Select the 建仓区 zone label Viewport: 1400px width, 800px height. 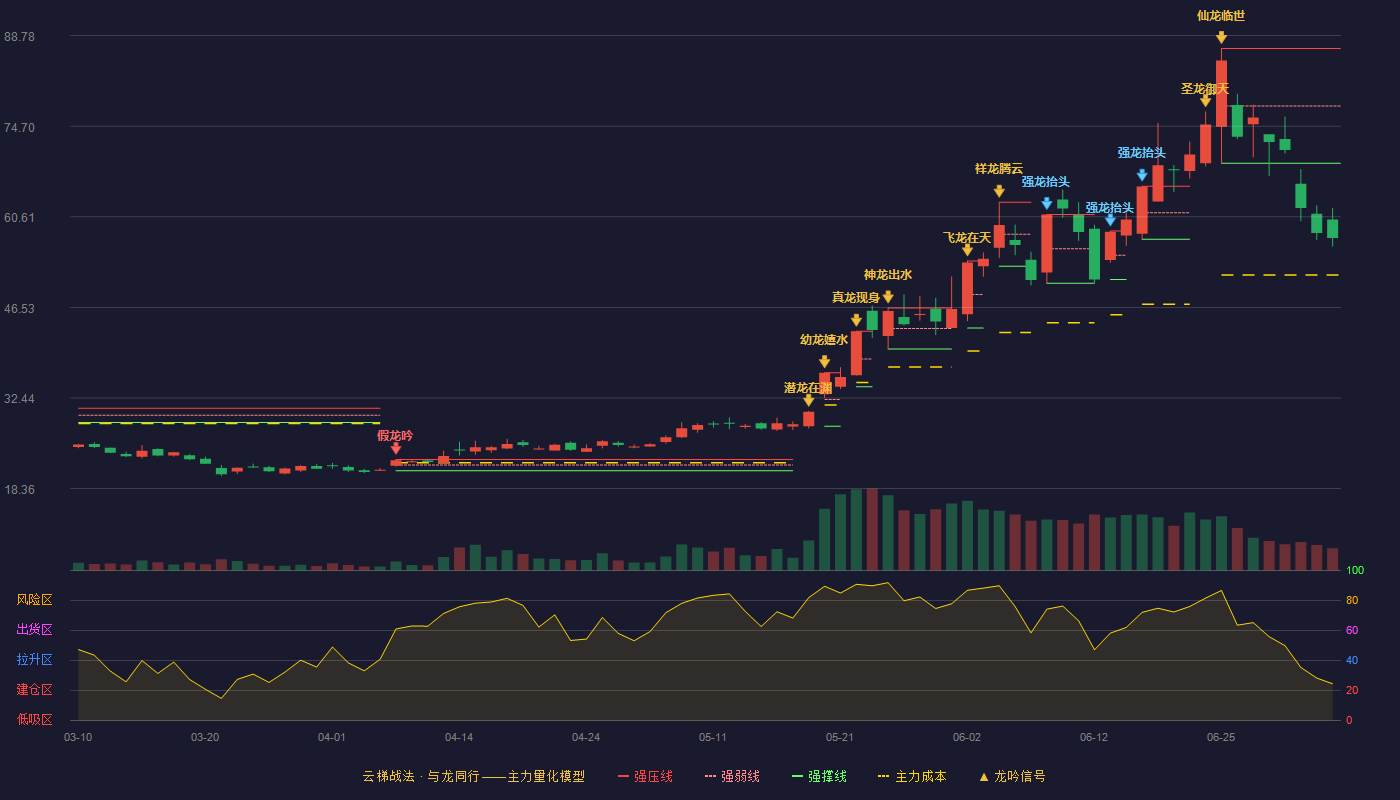tap(34, 690)
